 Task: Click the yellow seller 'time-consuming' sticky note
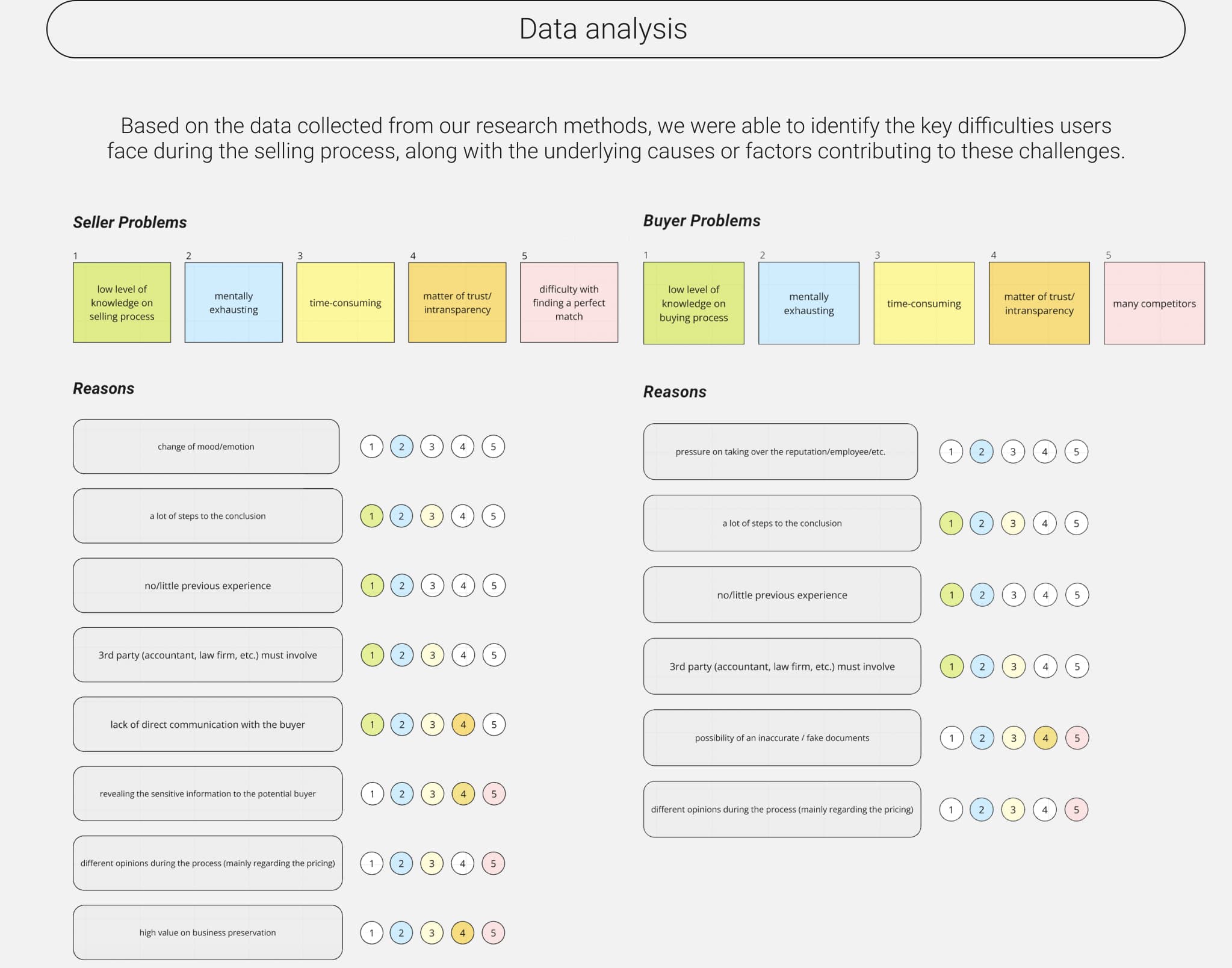(x=345, y=302)
